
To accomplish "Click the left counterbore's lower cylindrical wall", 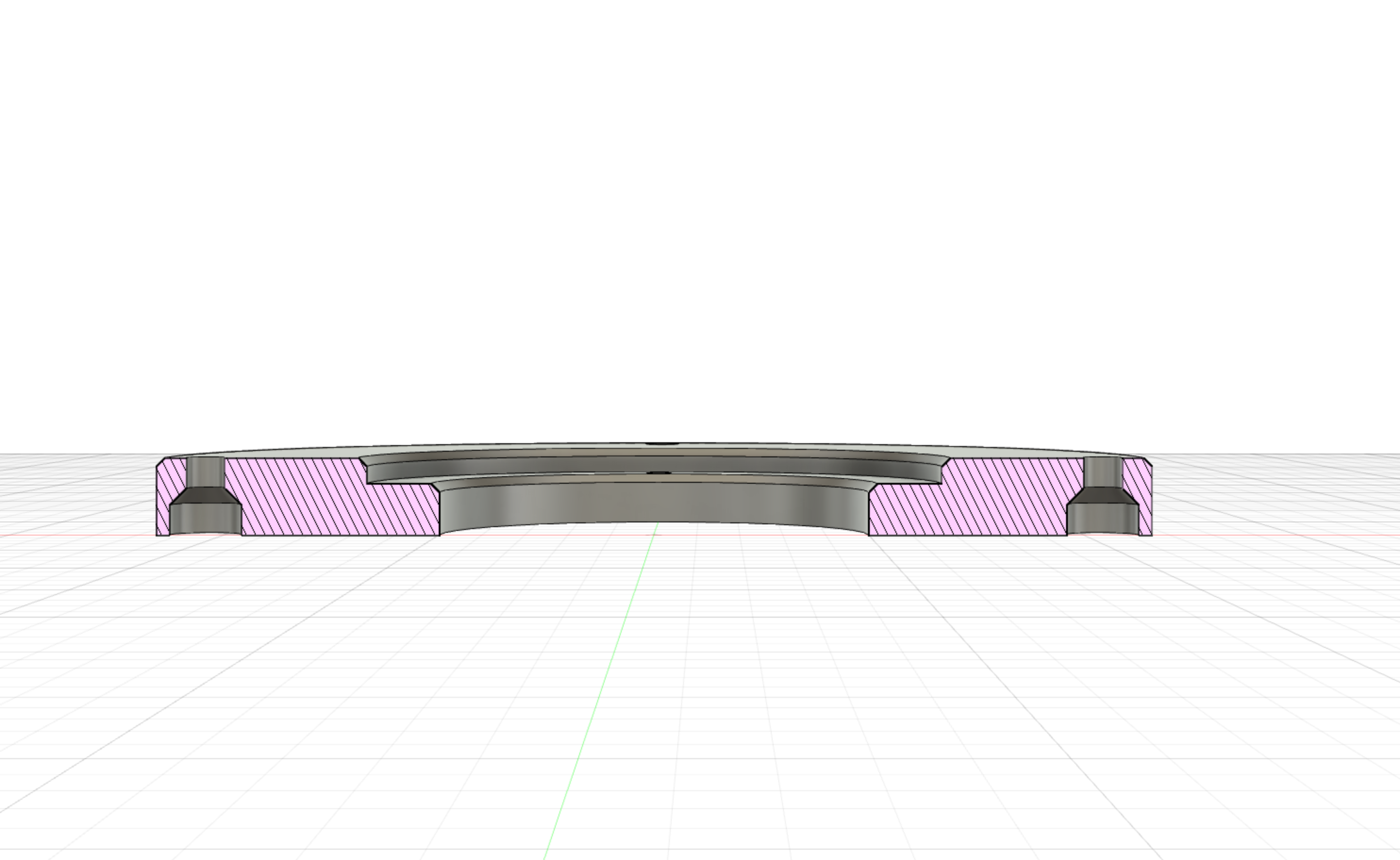I will pyautogui.click(x=205, y=519).
